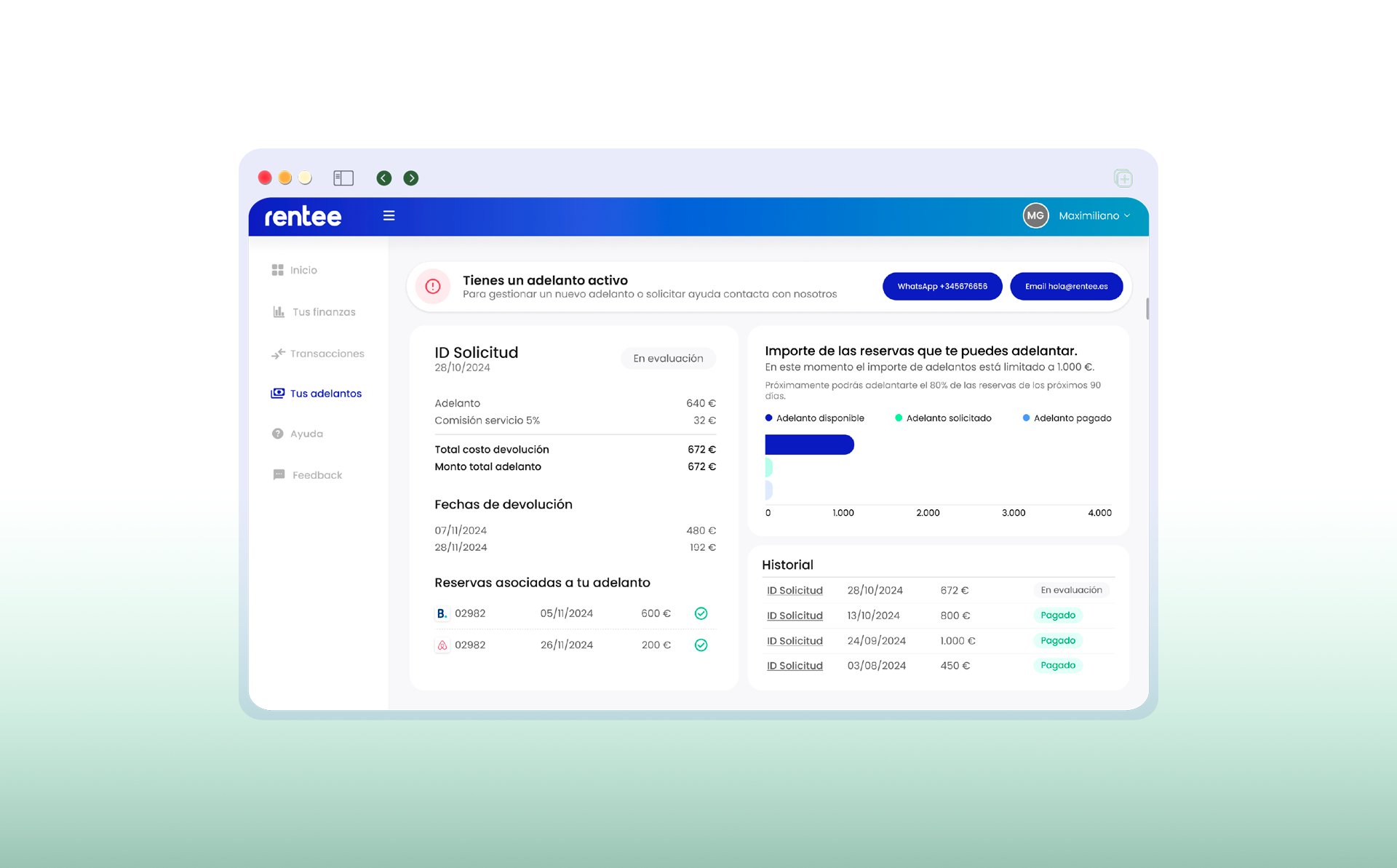Screen dimensions: 1397x868
Task: Click the Airbnb reservation icon
Action: (442, 645)
